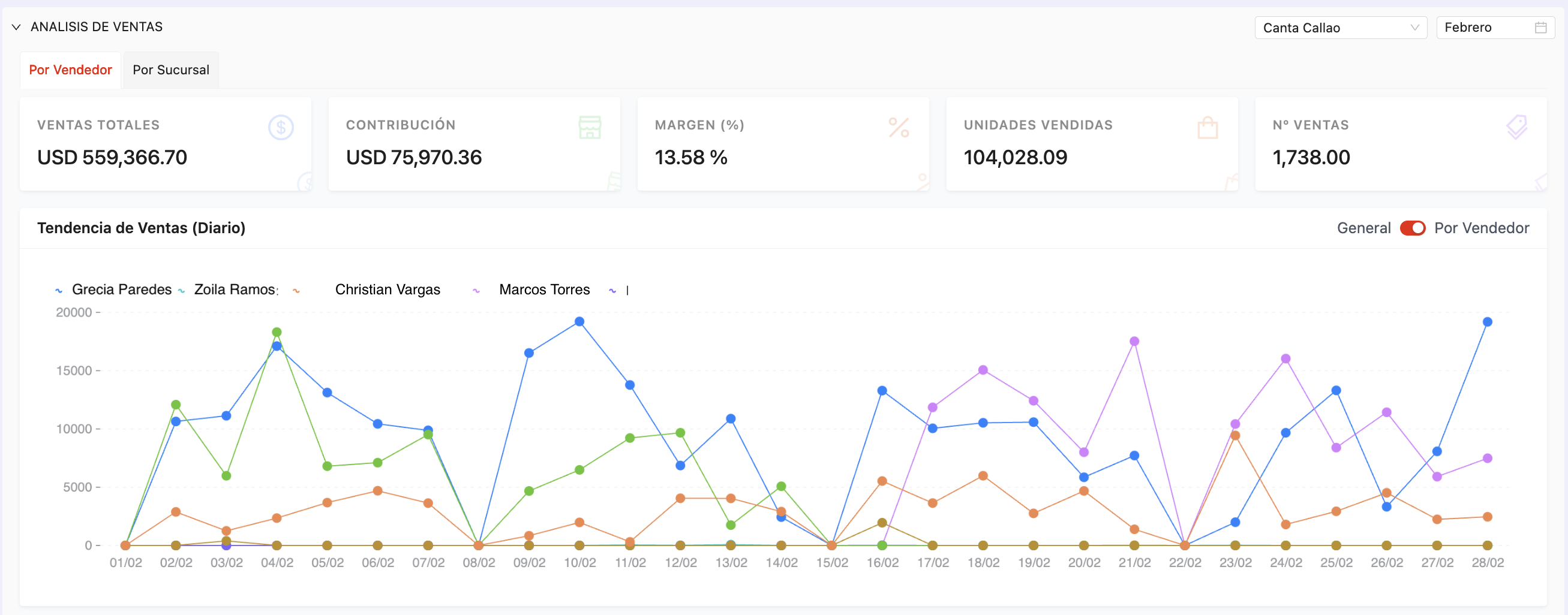
Task: Click the tag icon on Nº Ventas card
Action: tap(1516, 127)
